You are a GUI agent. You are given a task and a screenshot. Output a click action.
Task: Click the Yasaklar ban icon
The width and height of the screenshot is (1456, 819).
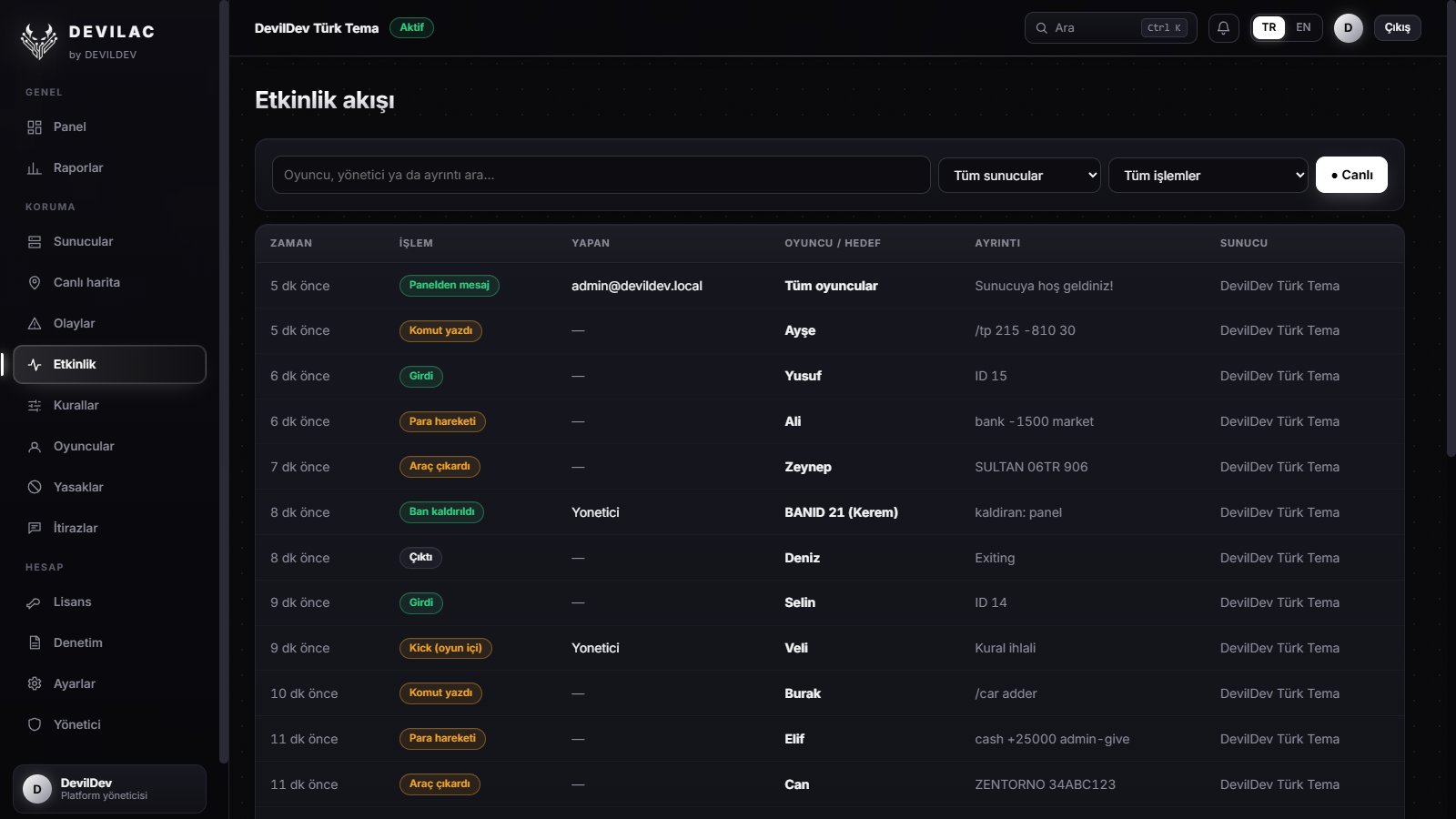(35, 488)
